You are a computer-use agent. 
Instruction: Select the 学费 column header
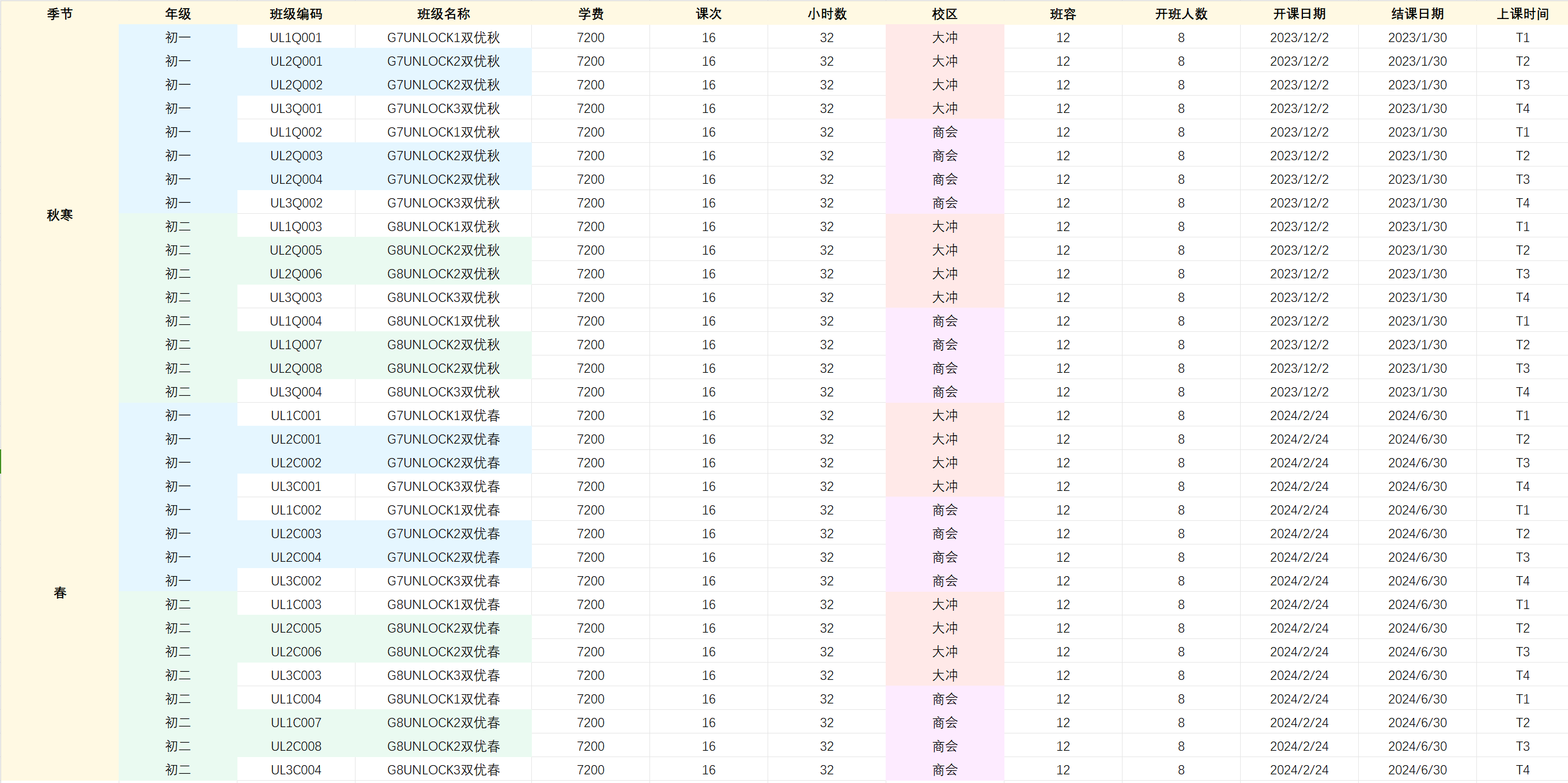pos(591,13)
